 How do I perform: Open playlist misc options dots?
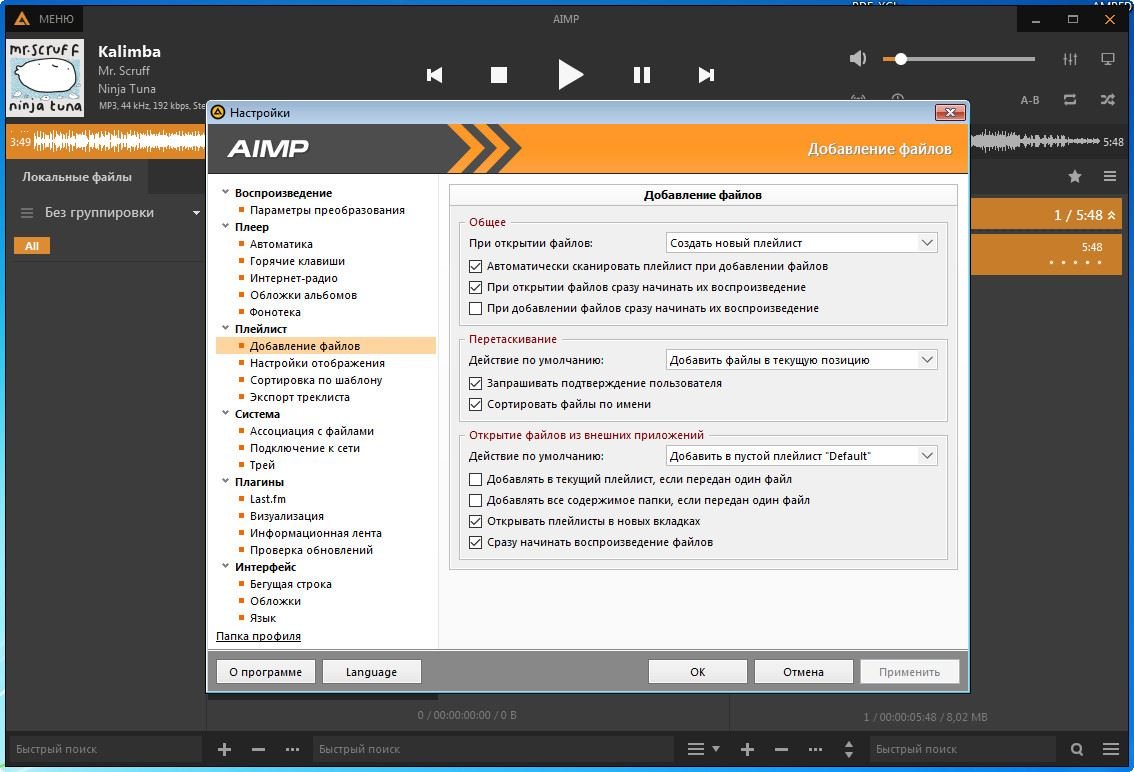click(815, 750)
